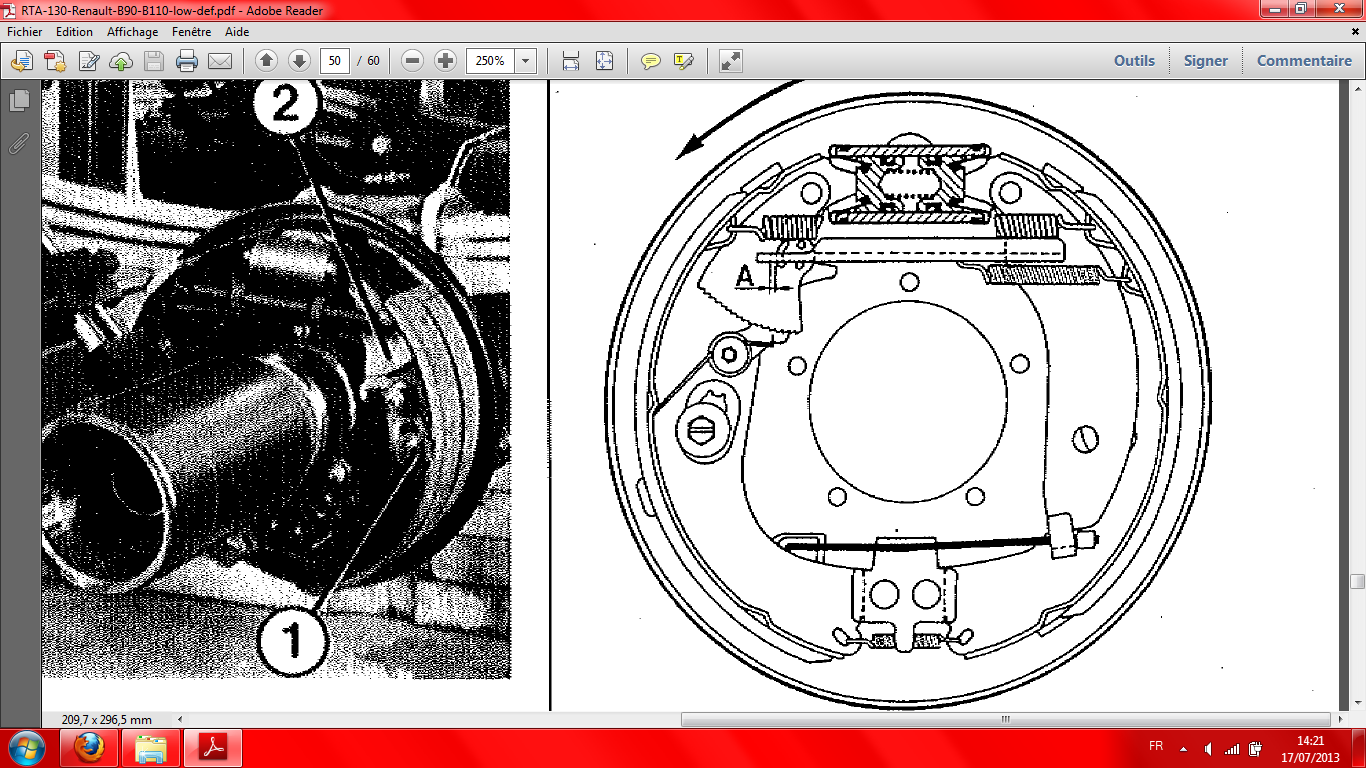Show page thumbnails panel in sidebar
Screen dimensions: 1366x768
tap(18, 100)
